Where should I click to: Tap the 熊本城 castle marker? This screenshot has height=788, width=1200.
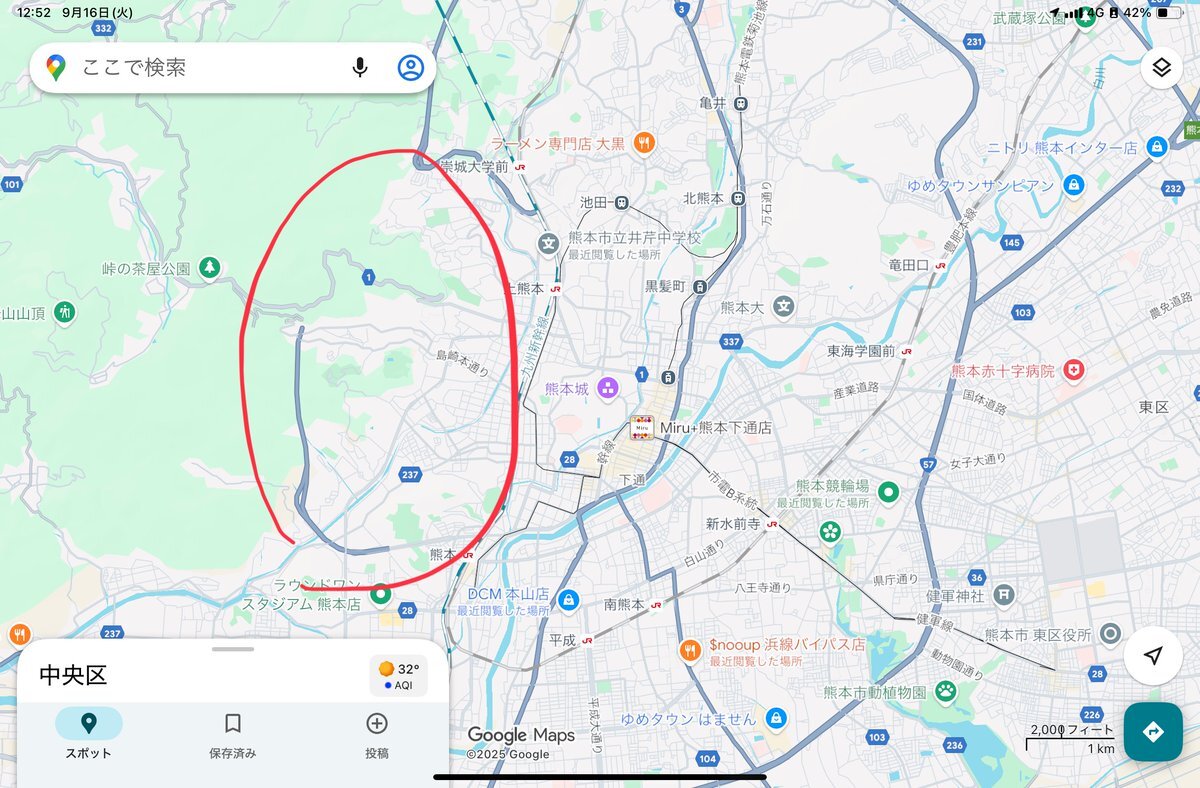(x=607, y=387)
